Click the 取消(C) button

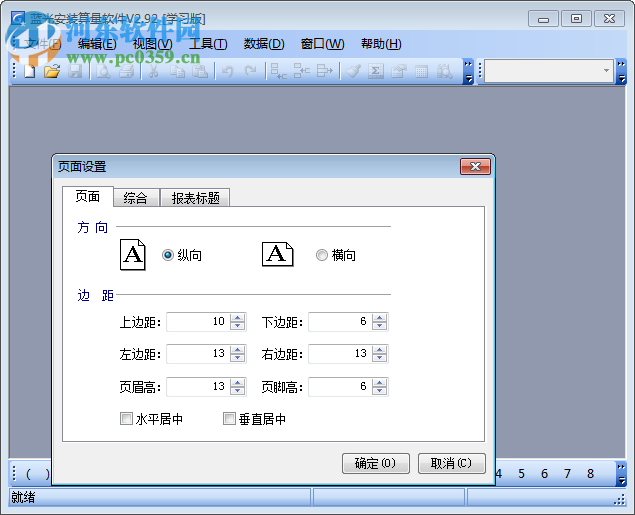tap(452, 463)
